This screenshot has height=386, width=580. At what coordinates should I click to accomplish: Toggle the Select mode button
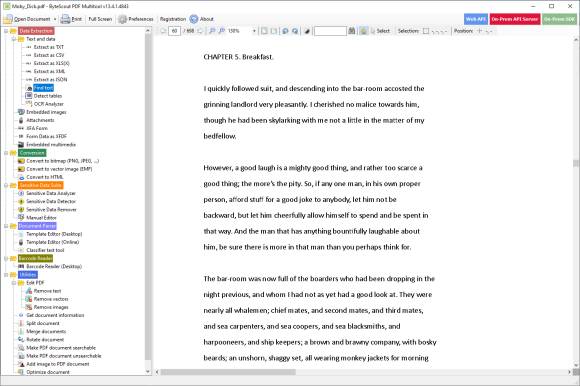pos(380,31)
